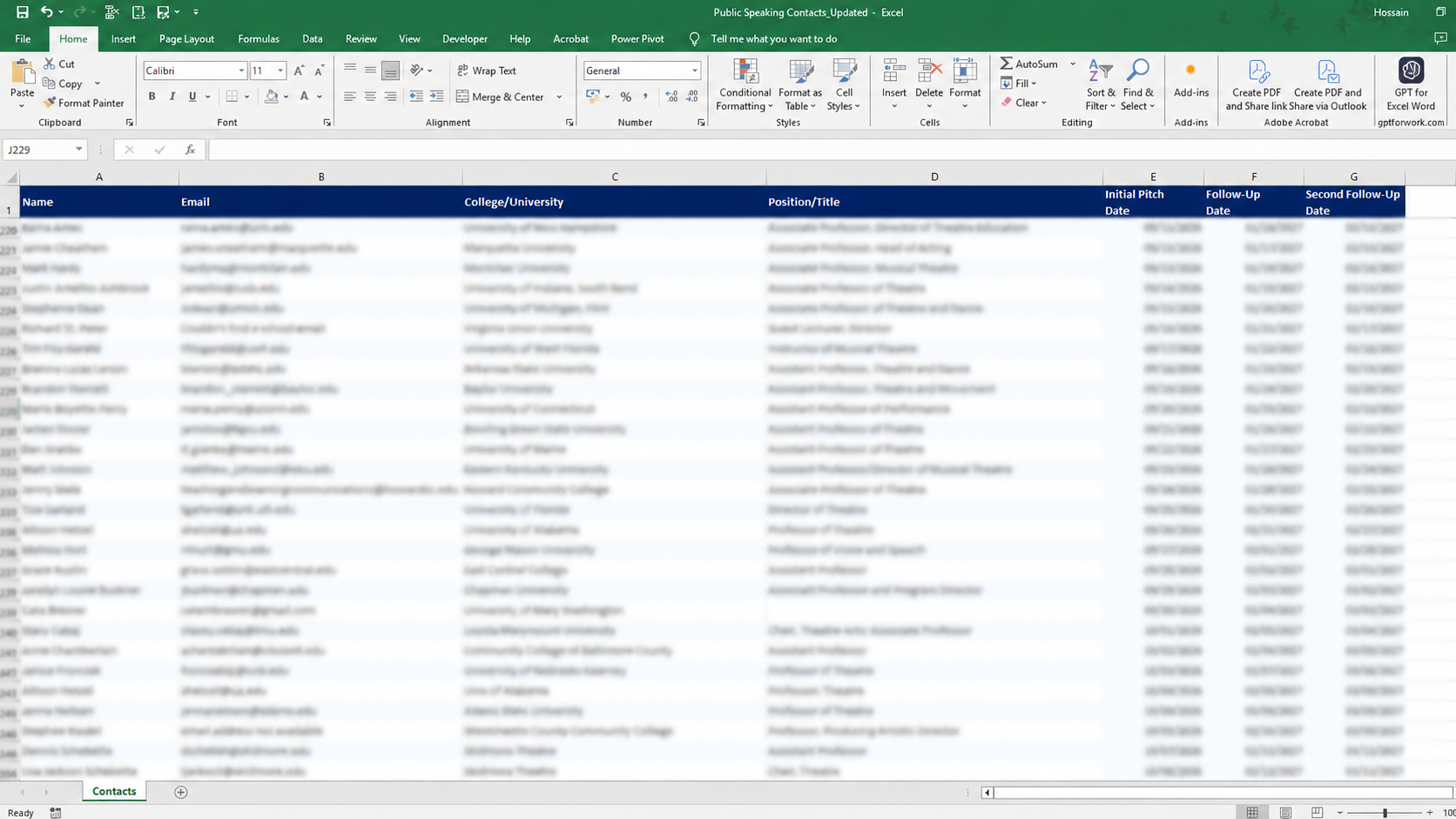
Task: Switch to the Page Layout tab
Action: [186, 38]
